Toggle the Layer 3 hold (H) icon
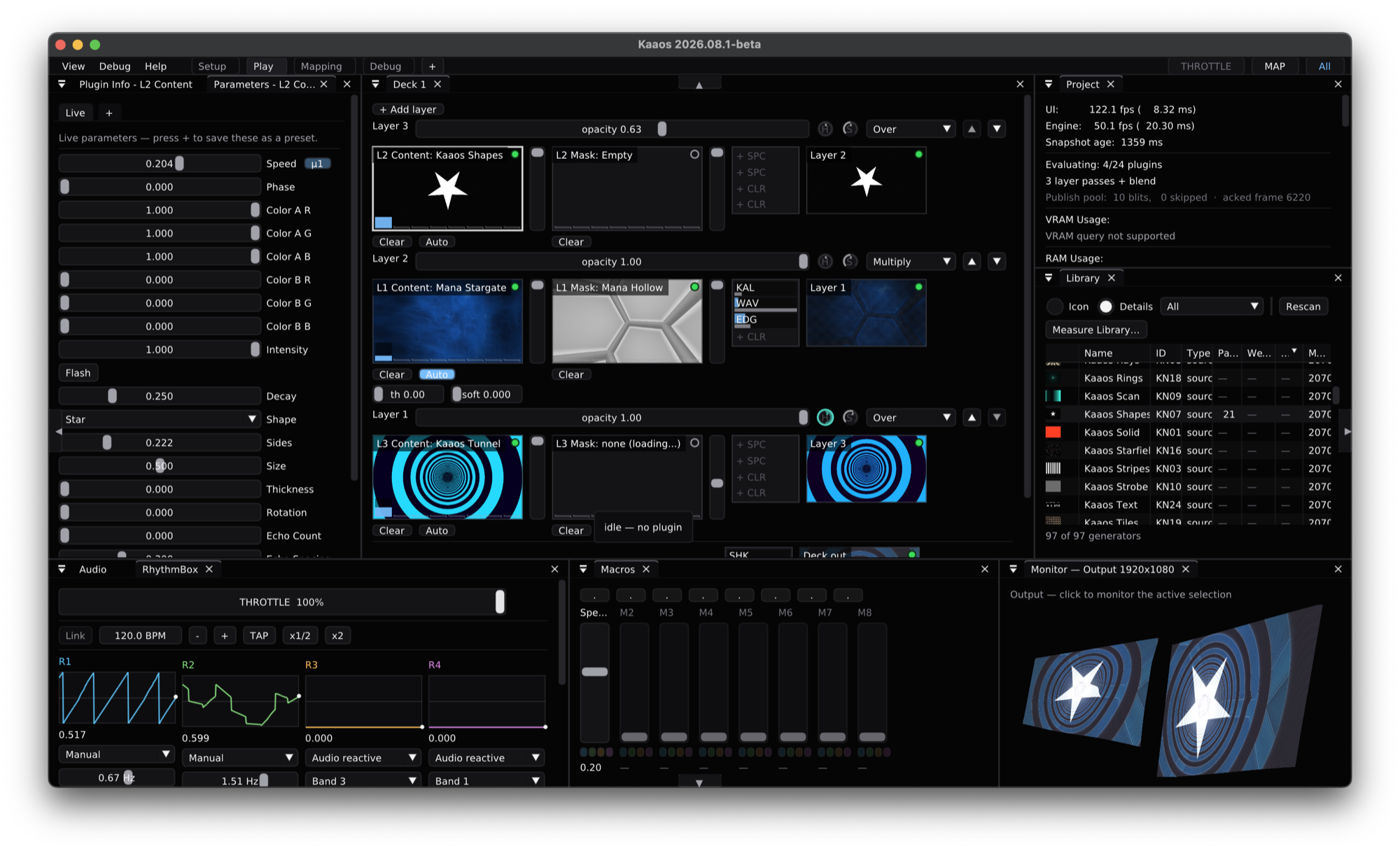This screenshot has height=851, width=1400. coord(825,129)
